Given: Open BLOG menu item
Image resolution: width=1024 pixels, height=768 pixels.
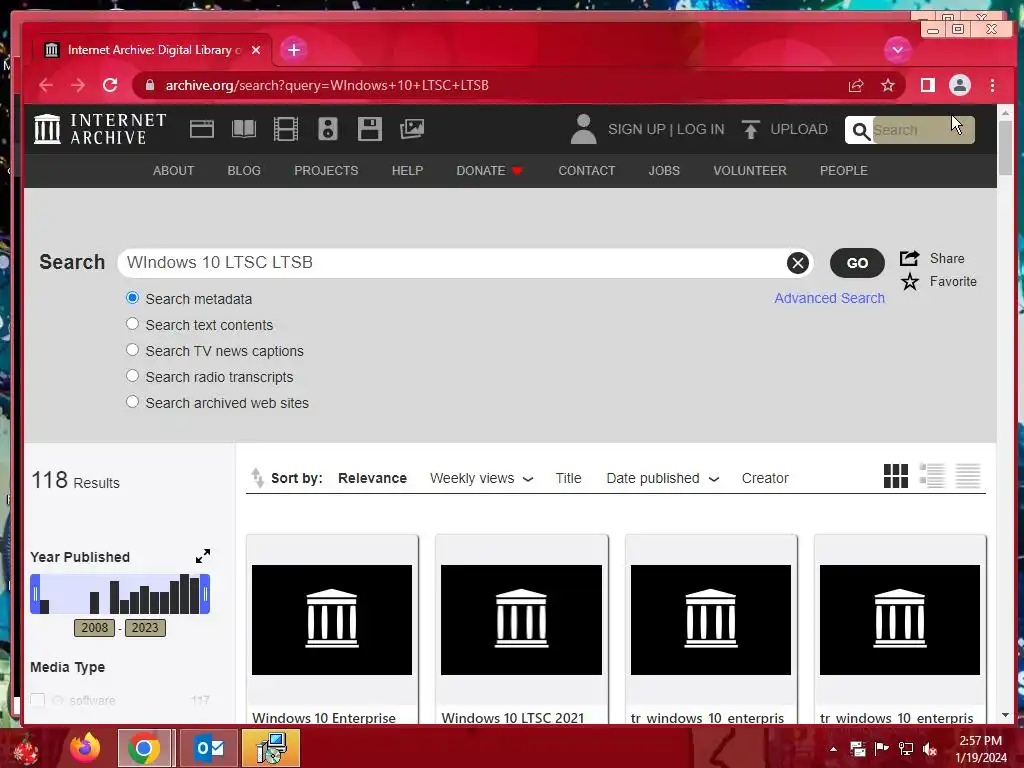Looking at the screenshot, I should (x=244, y=170).
